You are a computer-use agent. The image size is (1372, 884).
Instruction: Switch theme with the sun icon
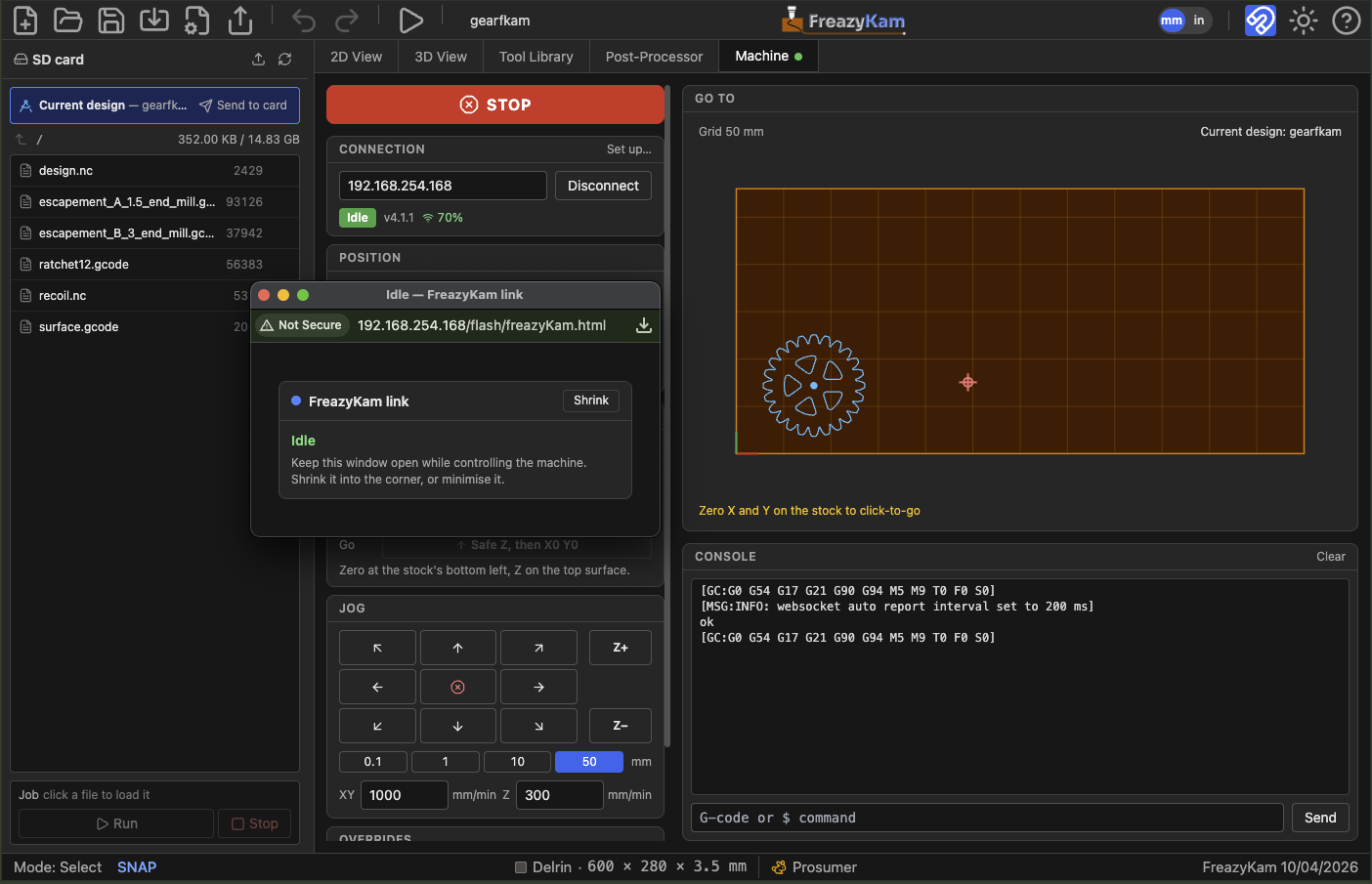pyautogui.click(x=1304, y=21)
